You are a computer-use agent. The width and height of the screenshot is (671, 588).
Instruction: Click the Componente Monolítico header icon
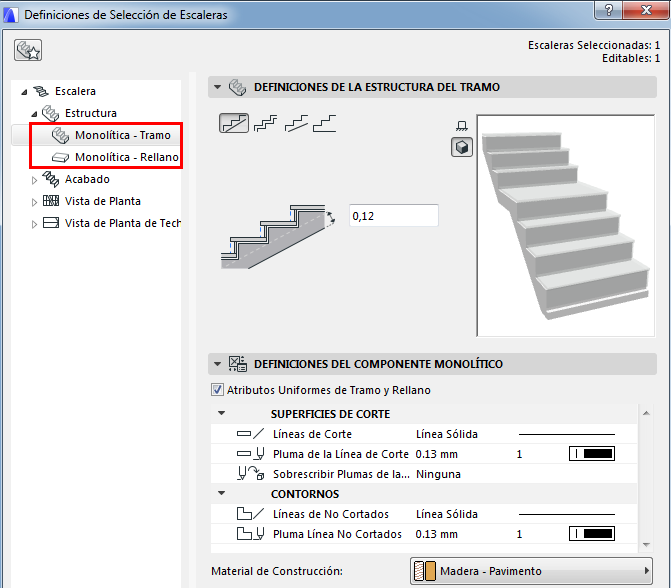pyautogui.click(x=238, y=364)
